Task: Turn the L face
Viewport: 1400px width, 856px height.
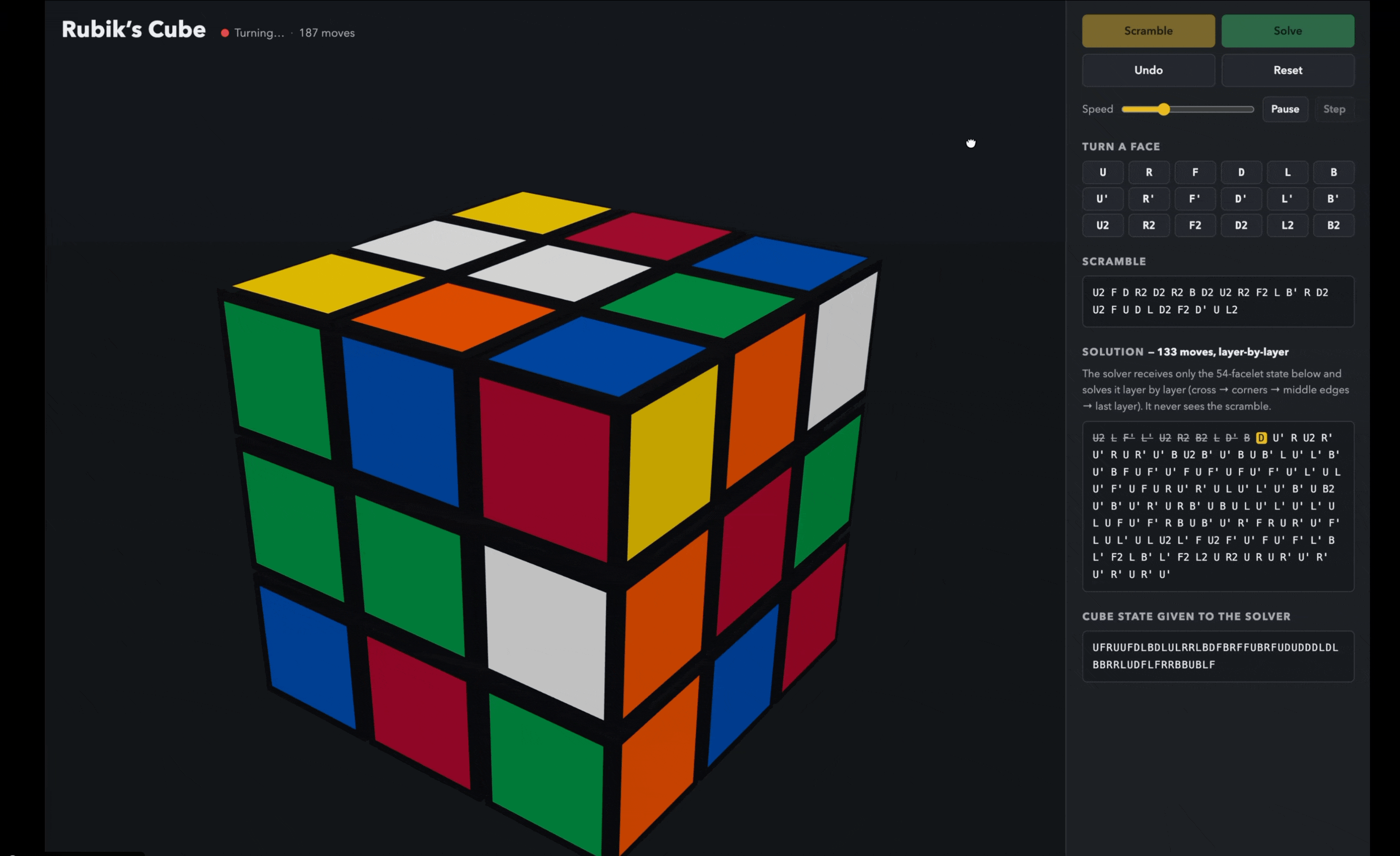Action: tap(1287, 172)
